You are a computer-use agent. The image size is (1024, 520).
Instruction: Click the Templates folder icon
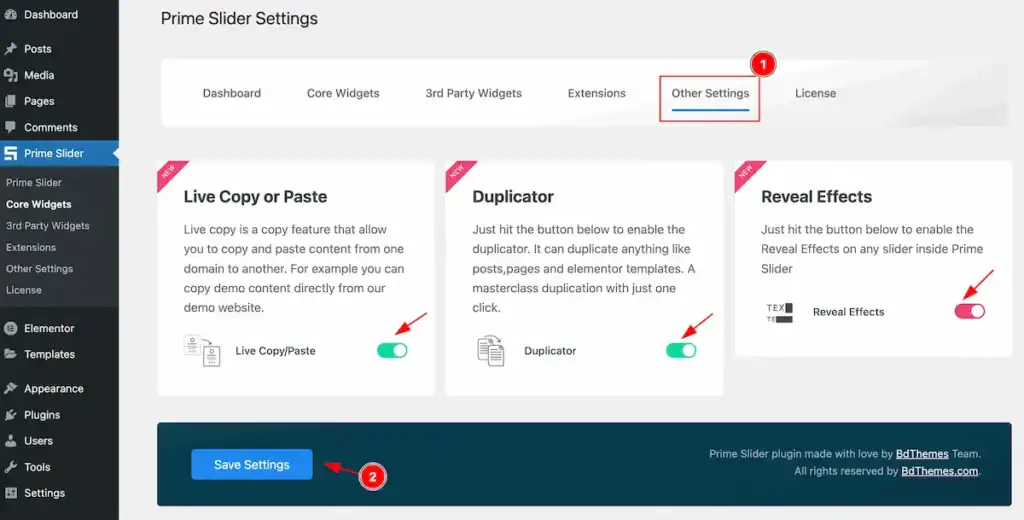tap(10, 354)
